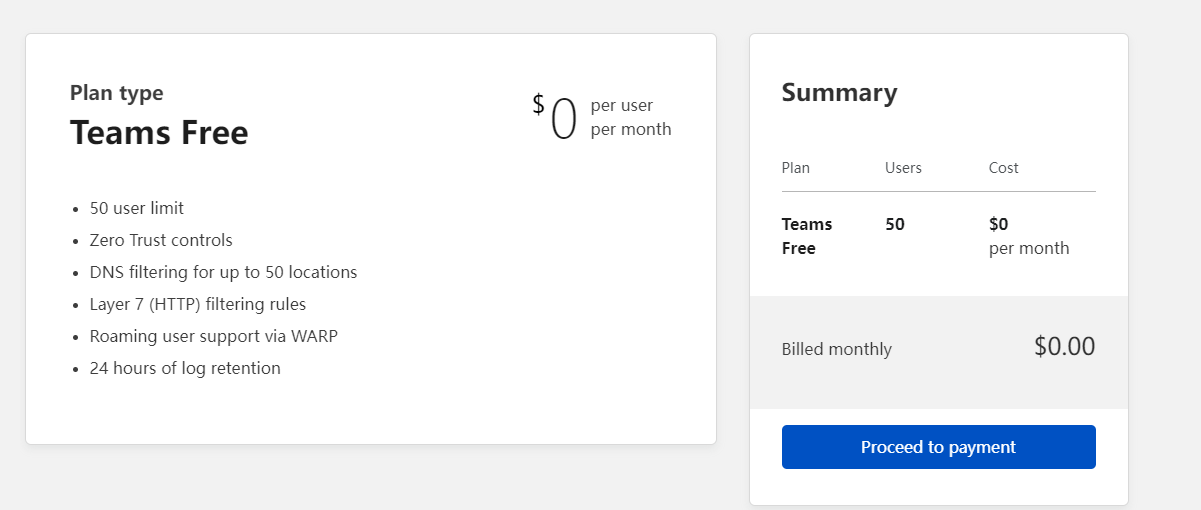Click the Plan column header in Summary
This screenshot has width=1201, height=510.
point(796,168)
